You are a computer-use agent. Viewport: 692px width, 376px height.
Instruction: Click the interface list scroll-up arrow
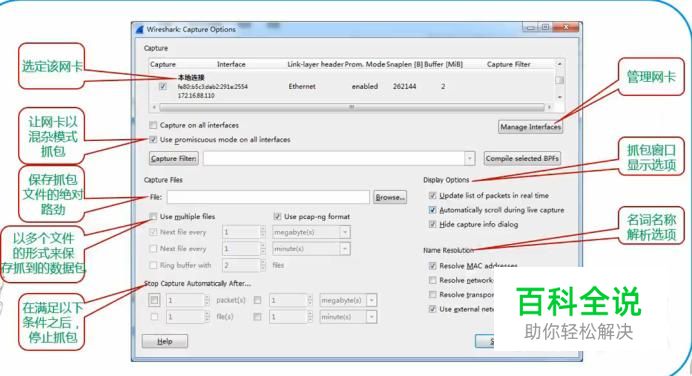559,64
